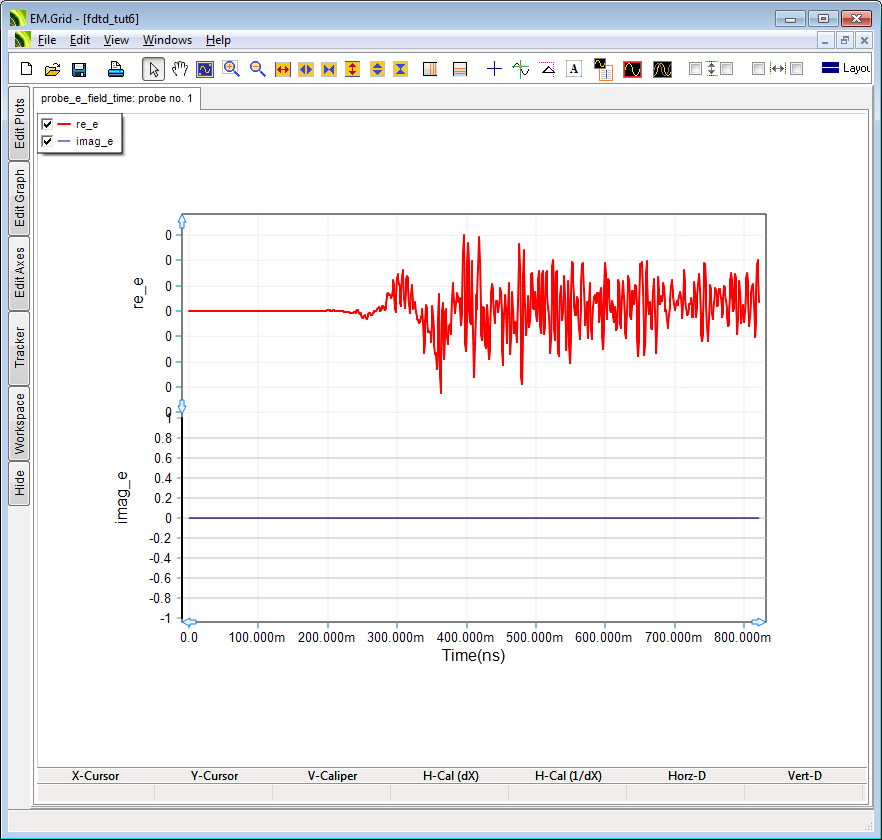Image resolution: width=882 pixels, height=840 pixels.
Task: Click the crosshair cursor tool icon
Action: pyautogui.click(x=494, y=69)
